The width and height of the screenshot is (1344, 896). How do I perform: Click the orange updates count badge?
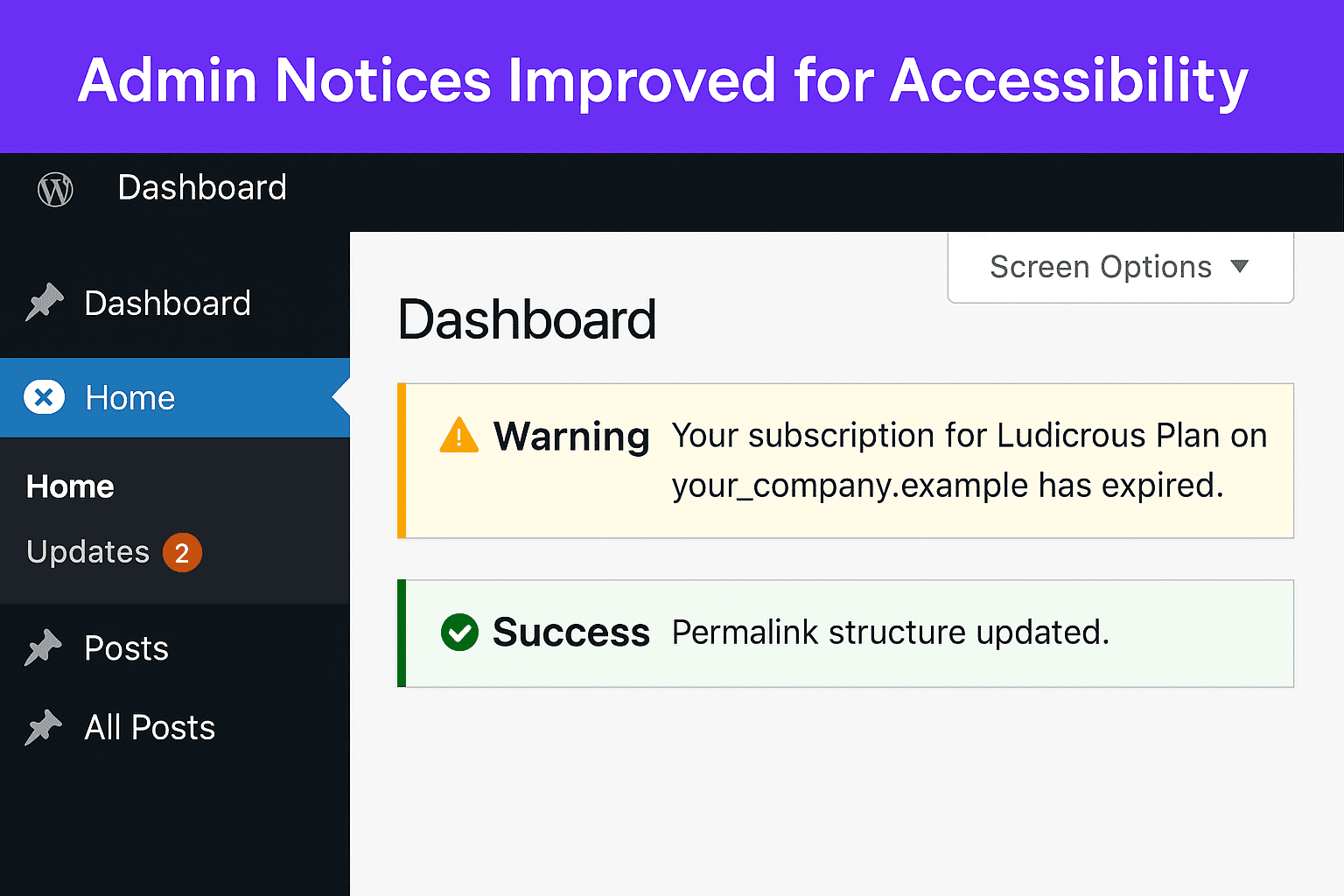point(182,553)
